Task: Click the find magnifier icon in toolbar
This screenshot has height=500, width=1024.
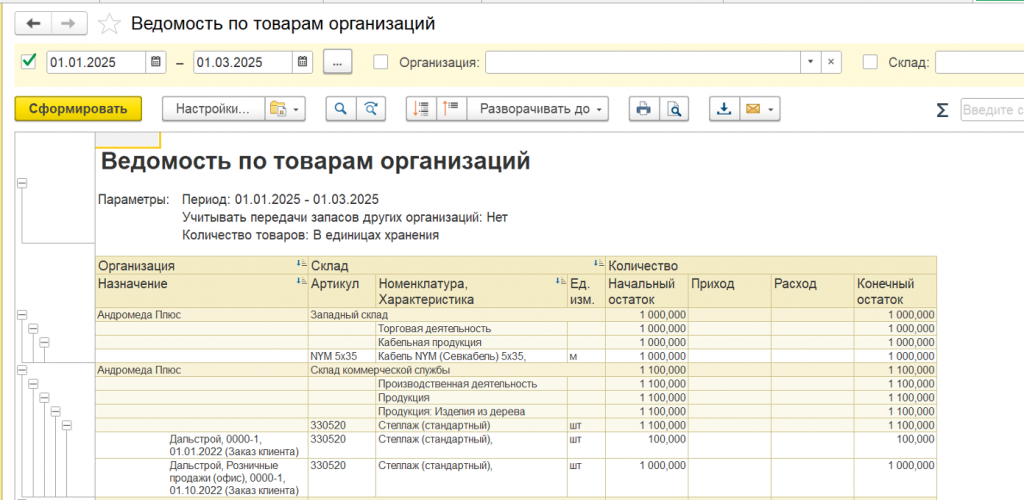Action: click(341, 109)
